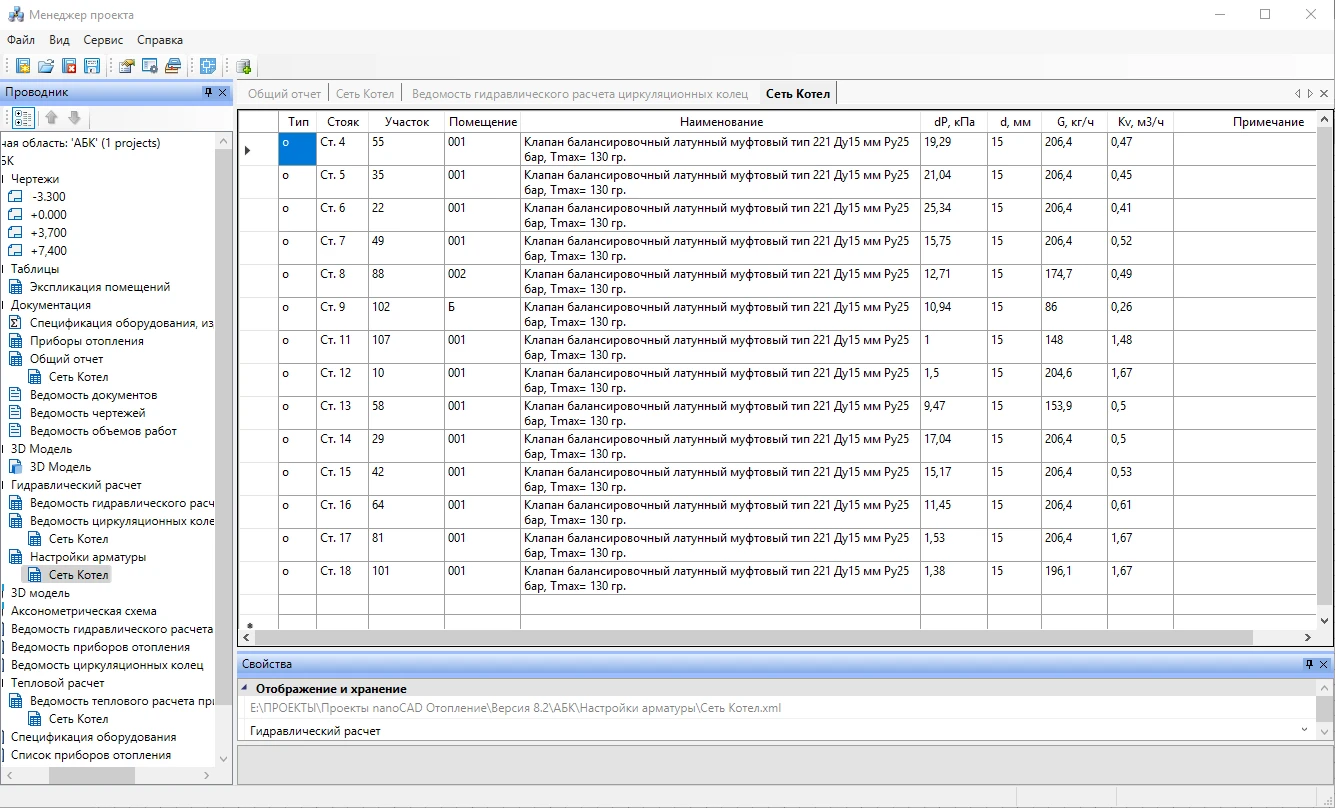
Task: Open 'Экспликация помещений' in the tree
Action: (x=100, y=287)
